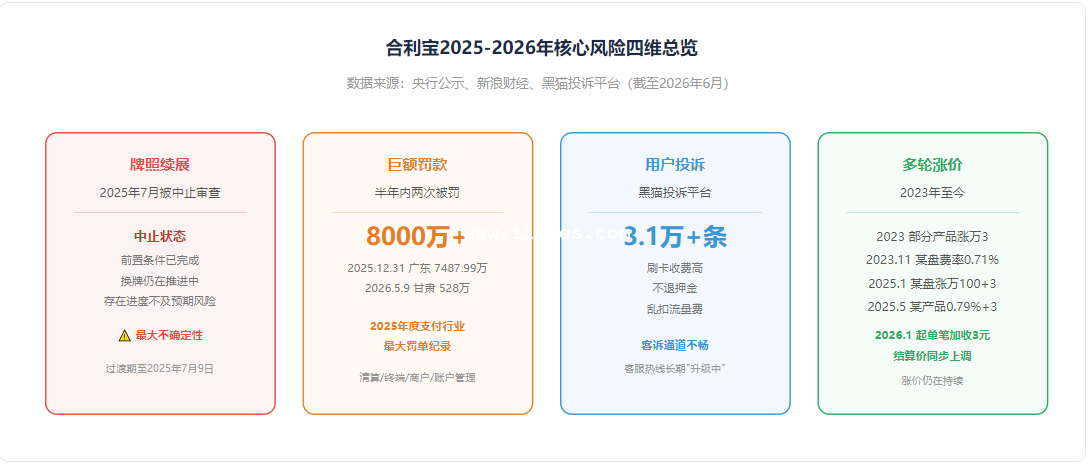The height and width of the screenshot is (467, 1092).
Task: Click the orange text 2025年度支付行业
Action: (418, 326)
